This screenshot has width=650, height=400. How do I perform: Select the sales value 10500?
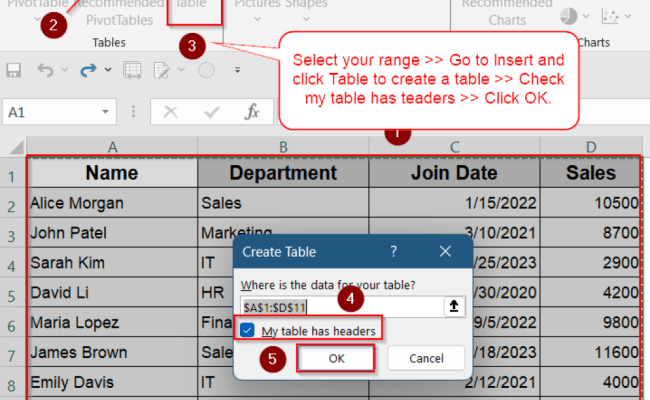coord(590,203)
